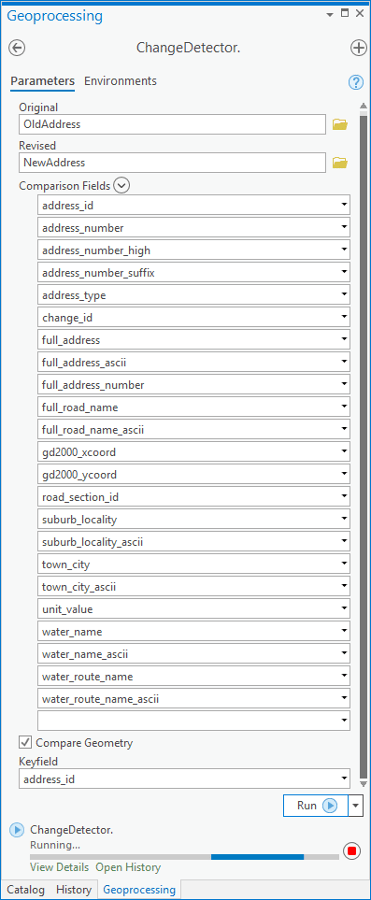Click the add tool plus icon
The image size is (371, 900).
pyautogui.click(x=358, y=48)
